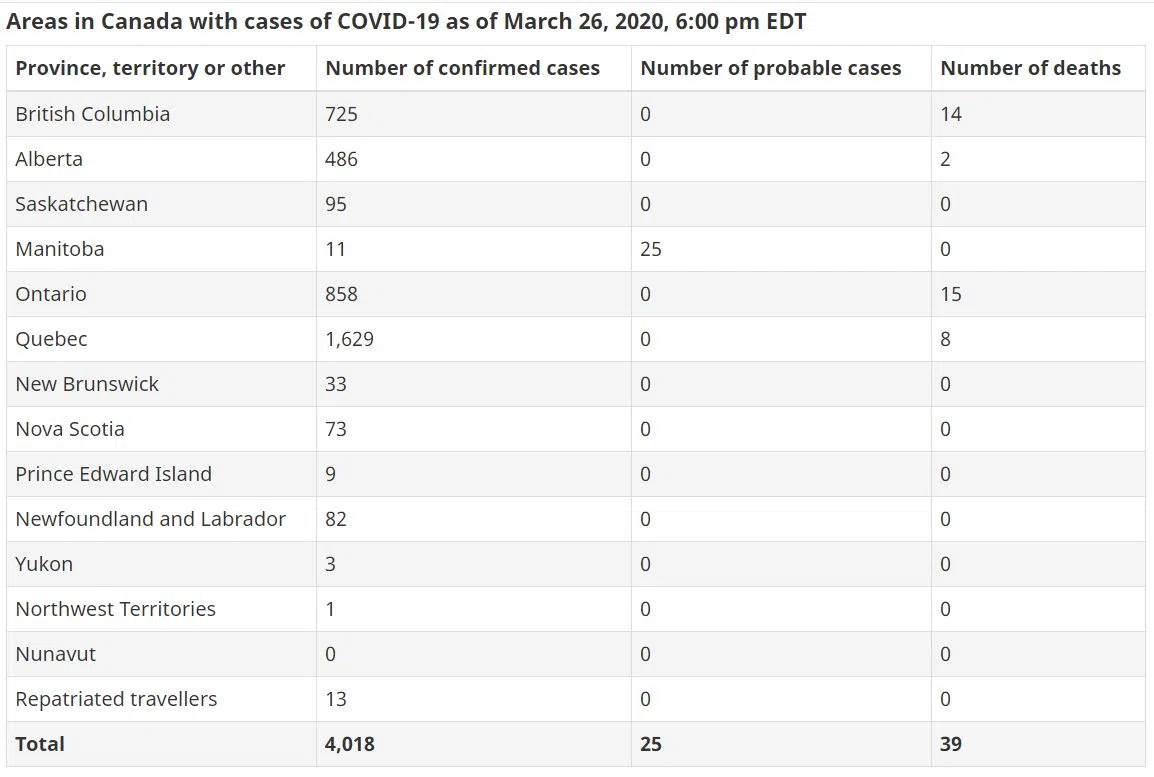
Task: Click Quebec's confirmed cases value 1,629
Action: click(x=349, y=339)
